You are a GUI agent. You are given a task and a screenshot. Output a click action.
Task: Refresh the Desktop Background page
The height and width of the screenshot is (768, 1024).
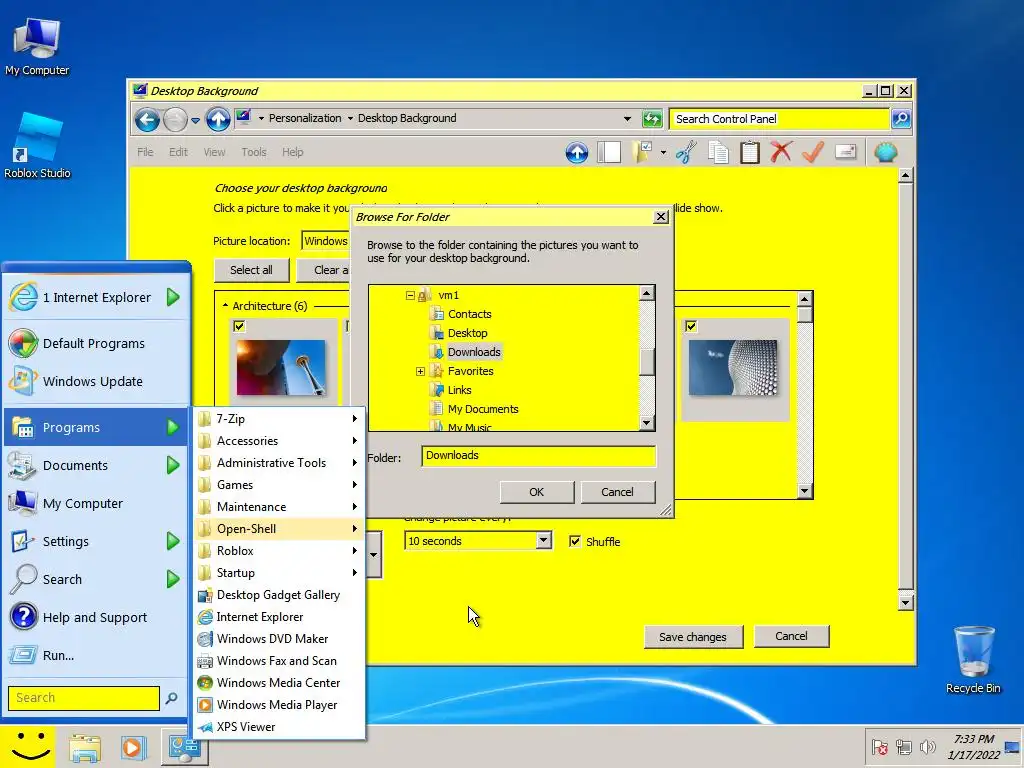tap(652, 119)
